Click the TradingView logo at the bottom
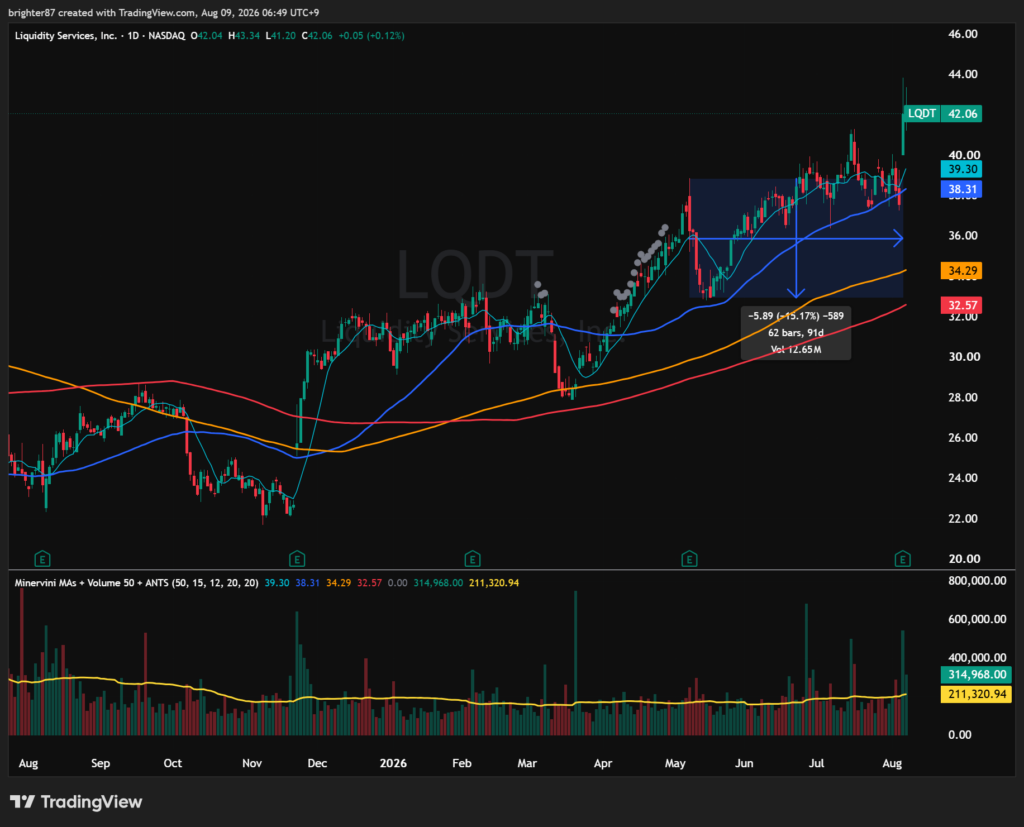The height and width of the screenshot is (827, 1024). coord(76,802)
